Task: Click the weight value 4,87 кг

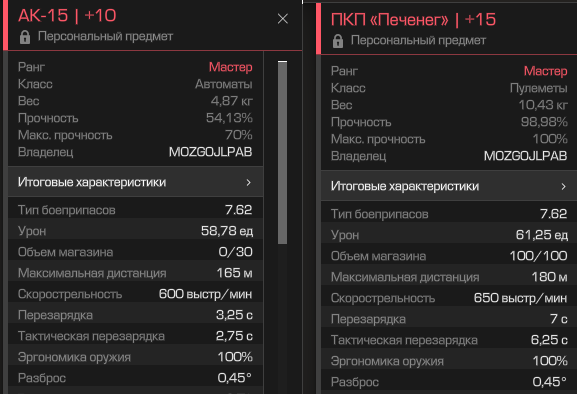Action: click(232, 101)
